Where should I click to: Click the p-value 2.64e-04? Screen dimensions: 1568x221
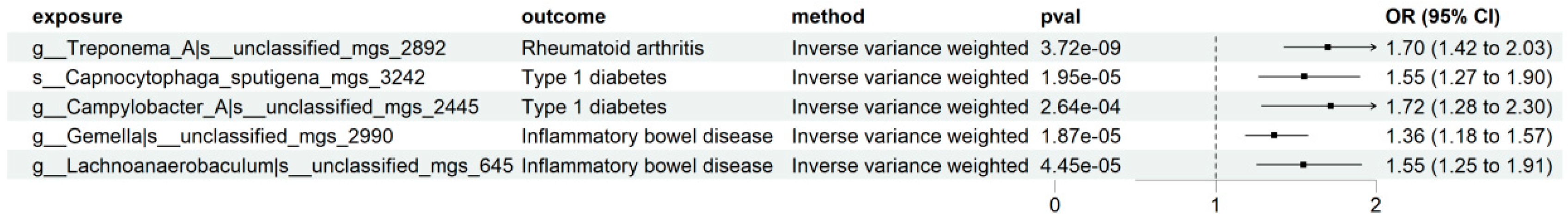[1080, 108]
